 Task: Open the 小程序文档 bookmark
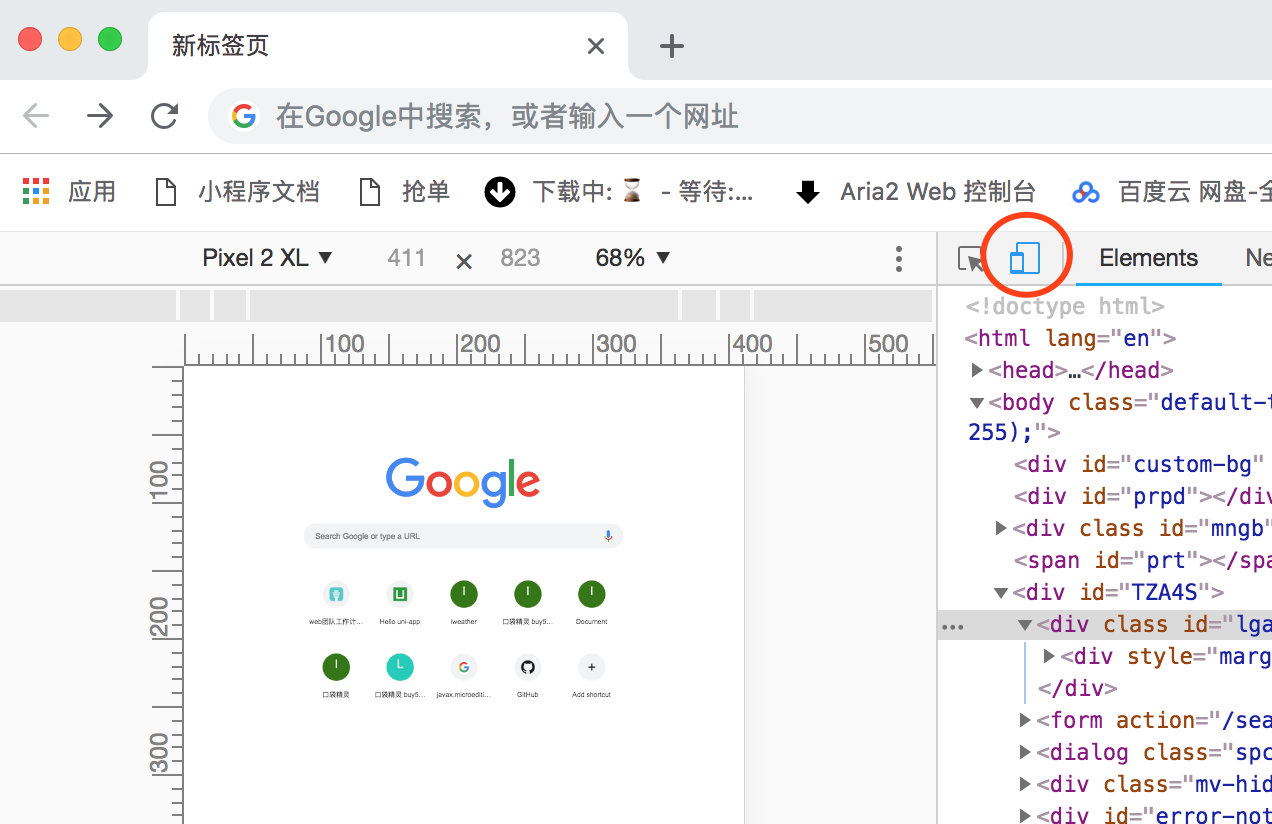(x=238, y=191)
